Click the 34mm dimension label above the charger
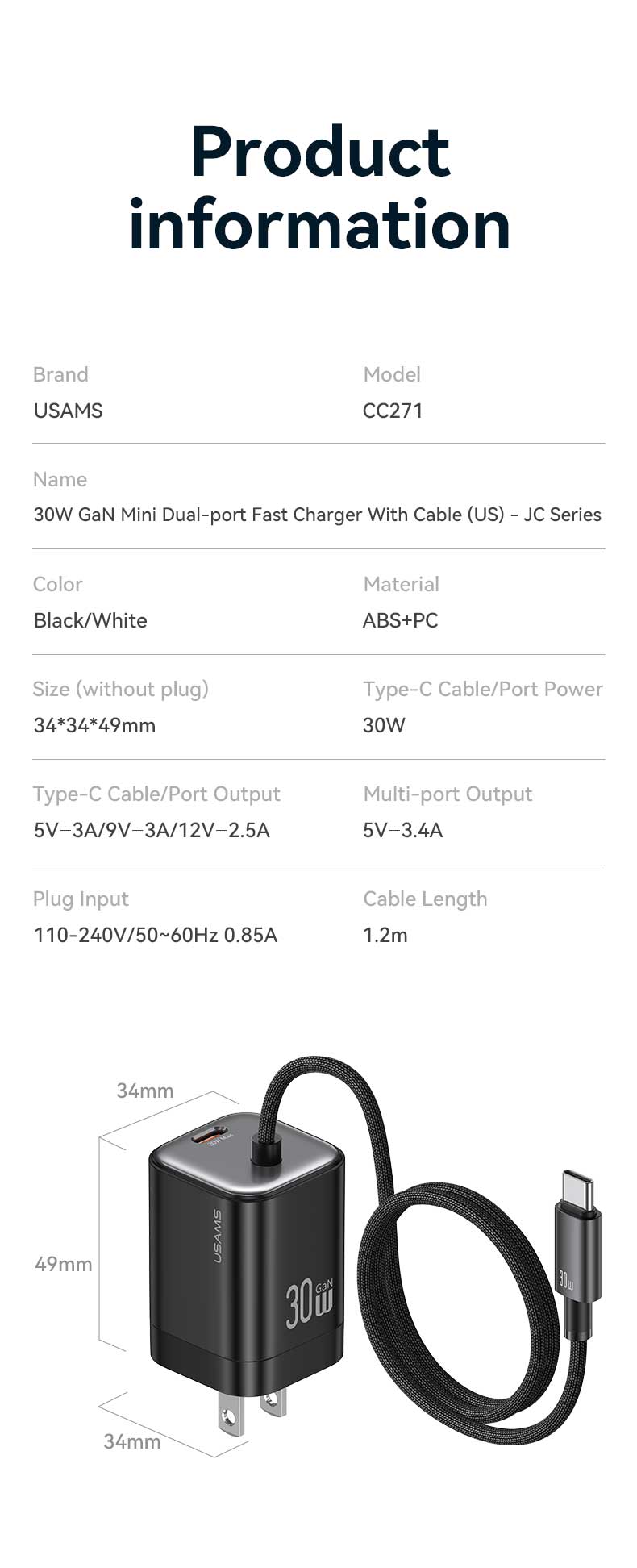The height and width of the screenshot is (1568, 637). (x=145, y=1091)
